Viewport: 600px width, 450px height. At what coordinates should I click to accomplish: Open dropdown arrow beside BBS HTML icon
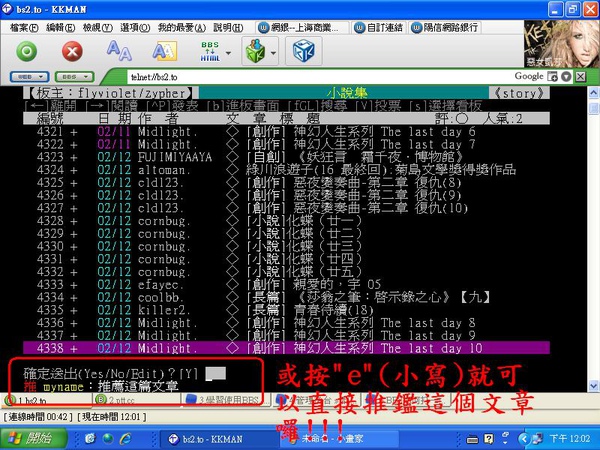coord(228,53)
